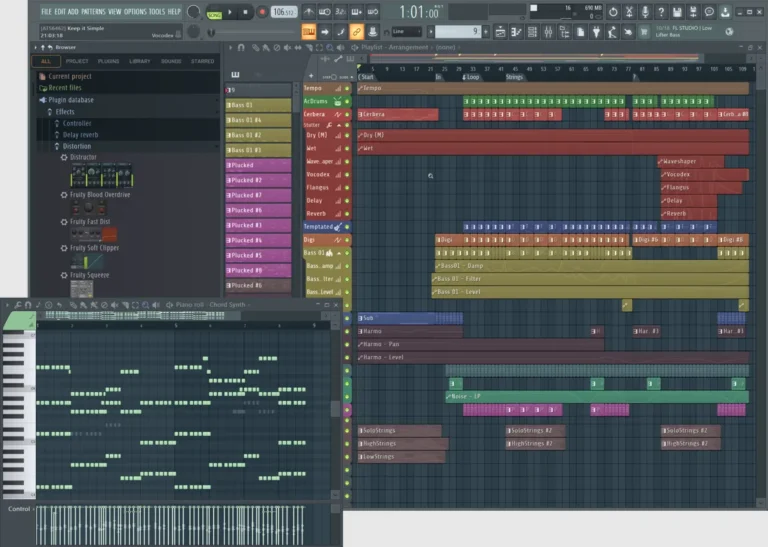
Task: Open the TOOLS menu
Action: click(157, 11)
